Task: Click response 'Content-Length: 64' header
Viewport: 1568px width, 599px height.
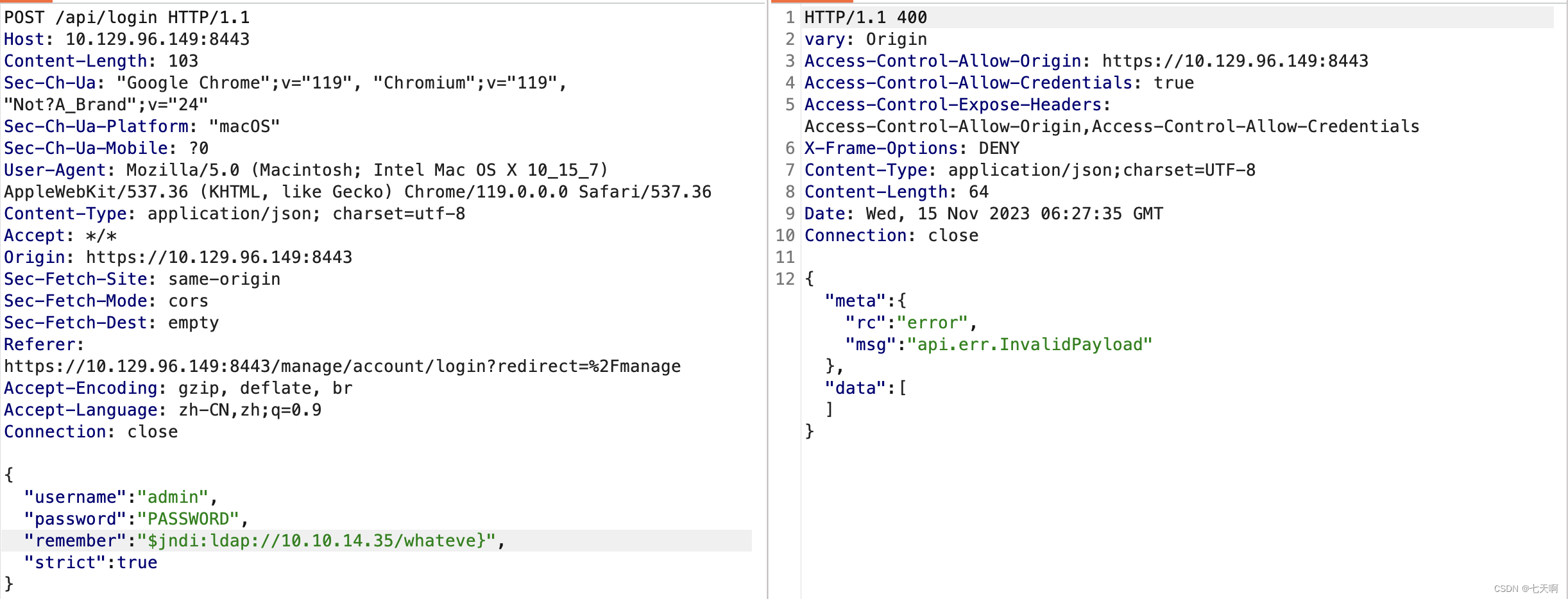Action: pos(897,192)
